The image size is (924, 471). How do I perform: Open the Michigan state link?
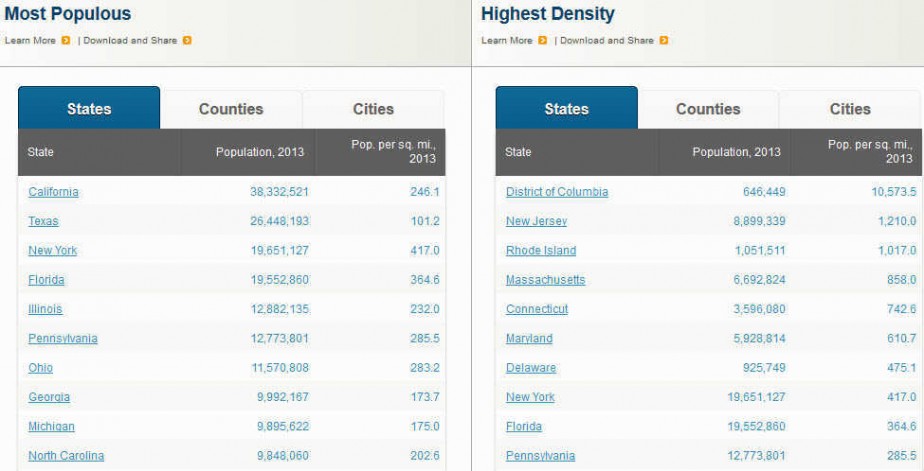51,426
